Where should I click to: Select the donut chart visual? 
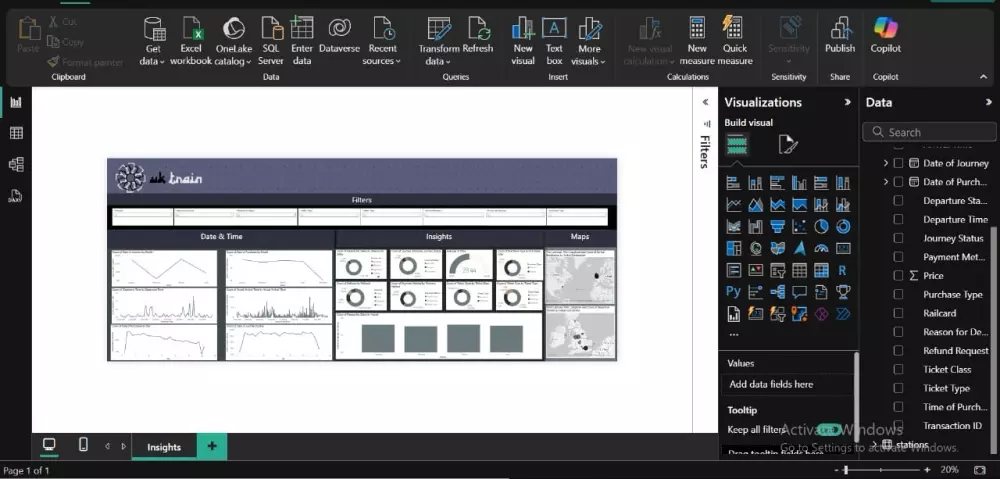842,226
